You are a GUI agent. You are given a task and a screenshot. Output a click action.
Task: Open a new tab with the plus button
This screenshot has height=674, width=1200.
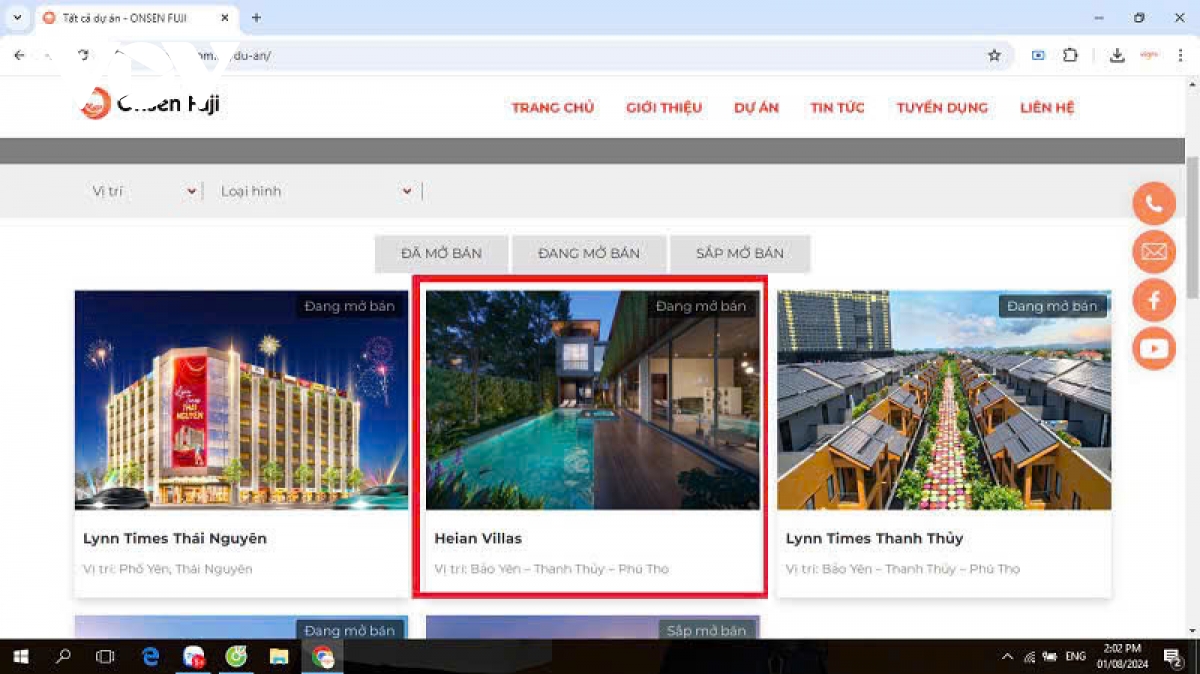click(x=256, y=18)
